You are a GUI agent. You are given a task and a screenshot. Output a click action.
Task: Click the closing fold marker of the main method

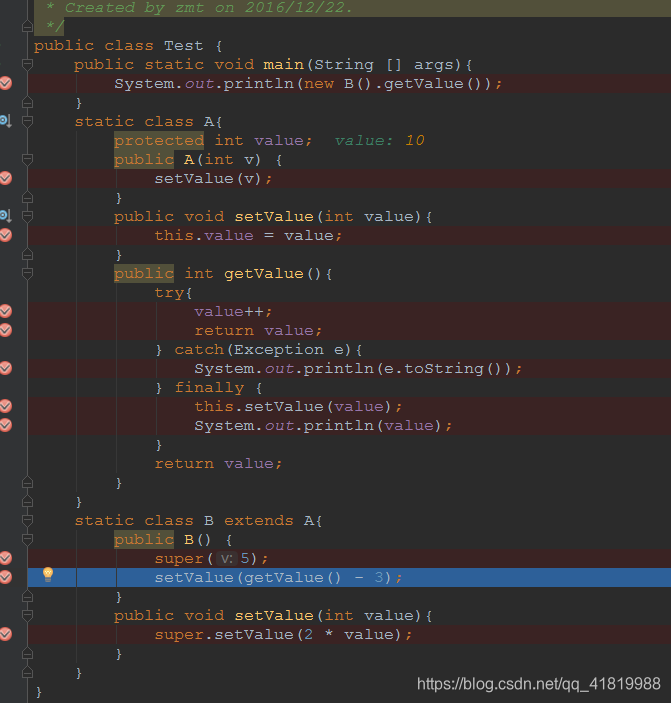27,103
